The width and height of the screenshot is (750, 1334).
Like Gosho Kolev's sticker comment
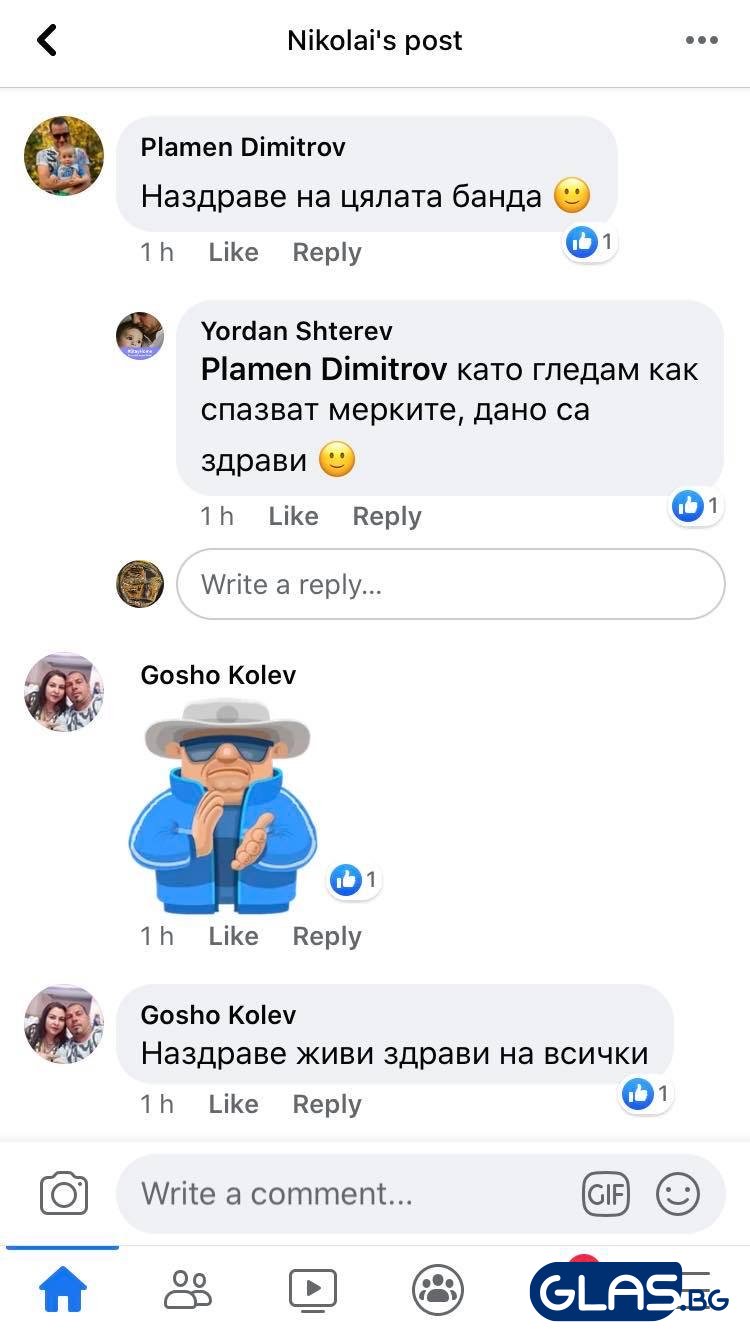click(x=233, y=937)
